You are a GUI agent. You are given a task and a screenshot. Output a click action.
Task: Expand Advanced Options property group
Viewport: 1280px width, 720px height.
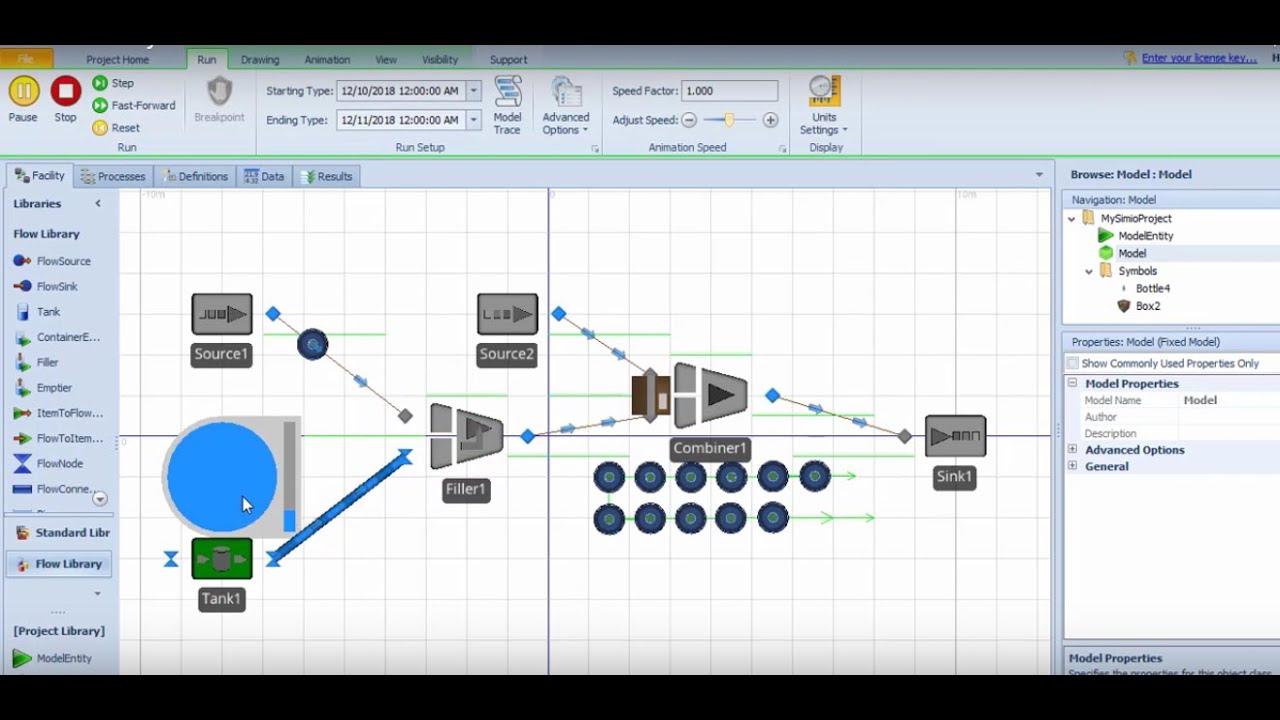pos(1073,450)
